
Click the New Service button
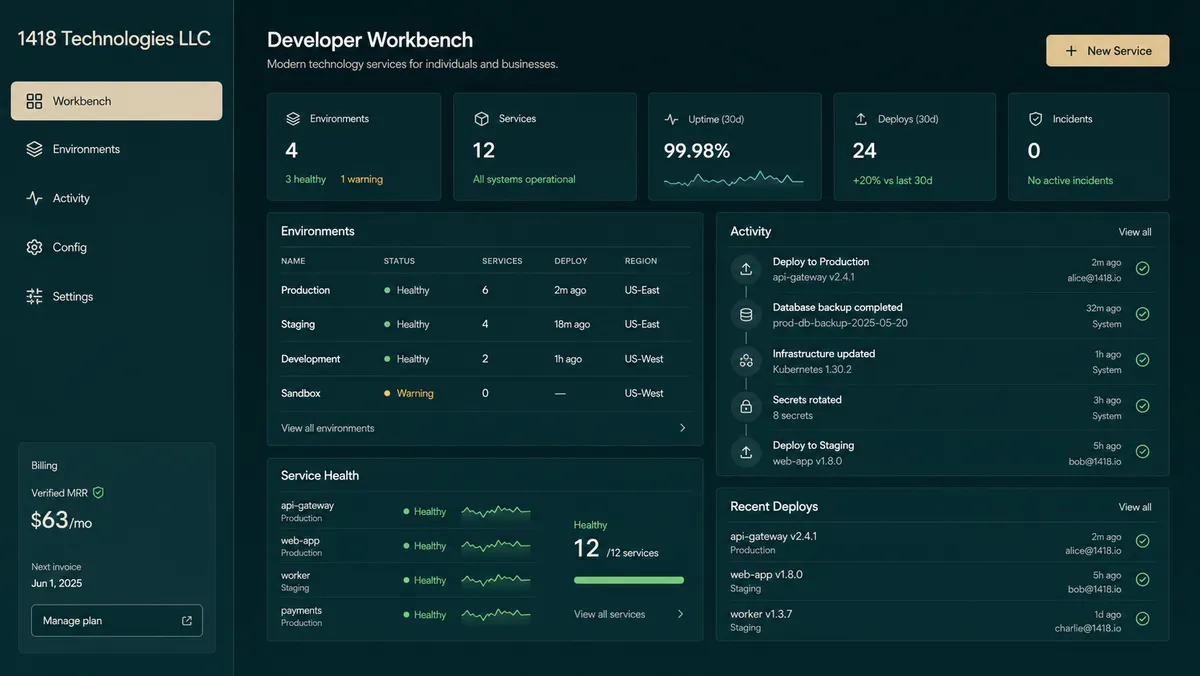(x=1107, y=51)
